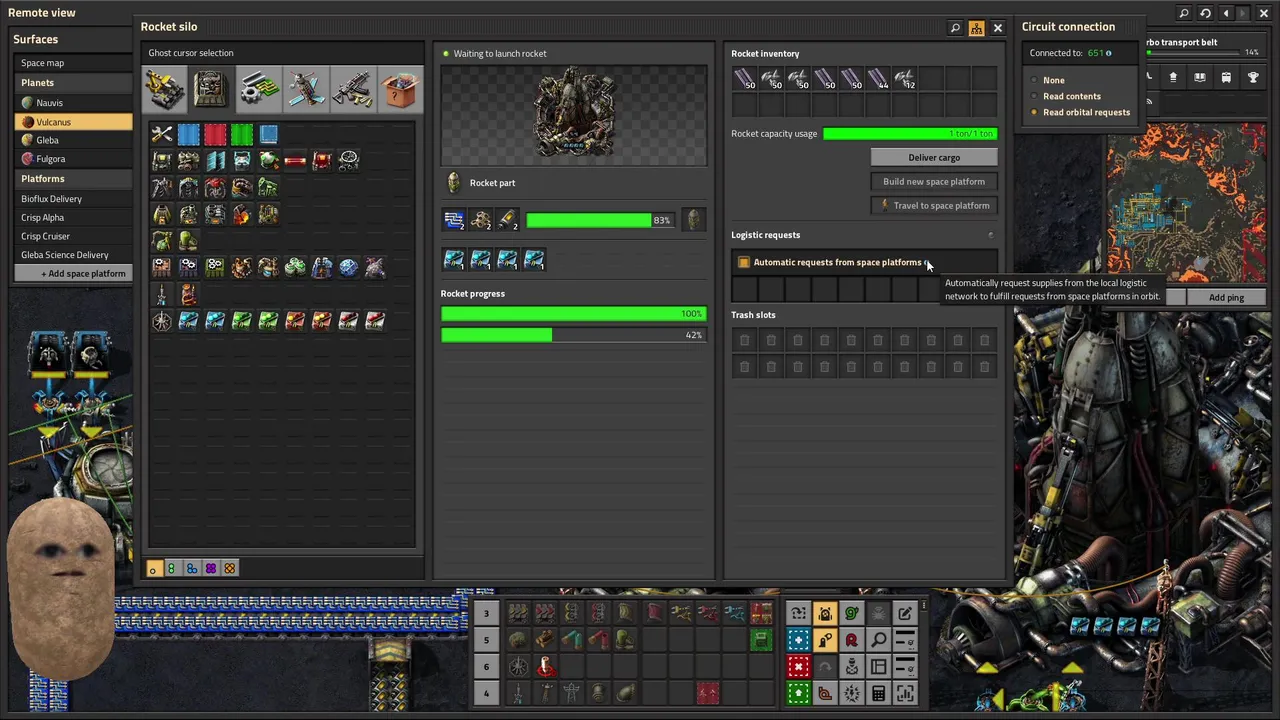Screen dimensions: 1280x720
Task: Select the repair pack wrench icon
Action: [162, 134]
